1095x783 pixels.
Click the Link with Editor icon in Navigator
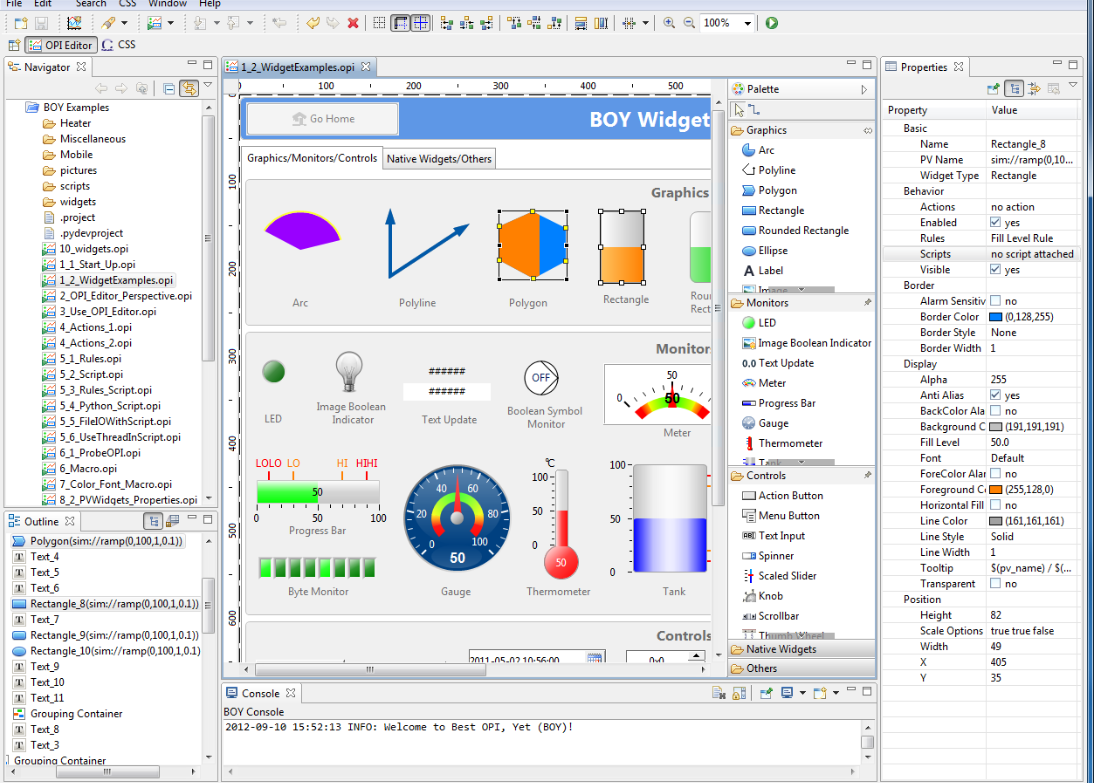188,89
